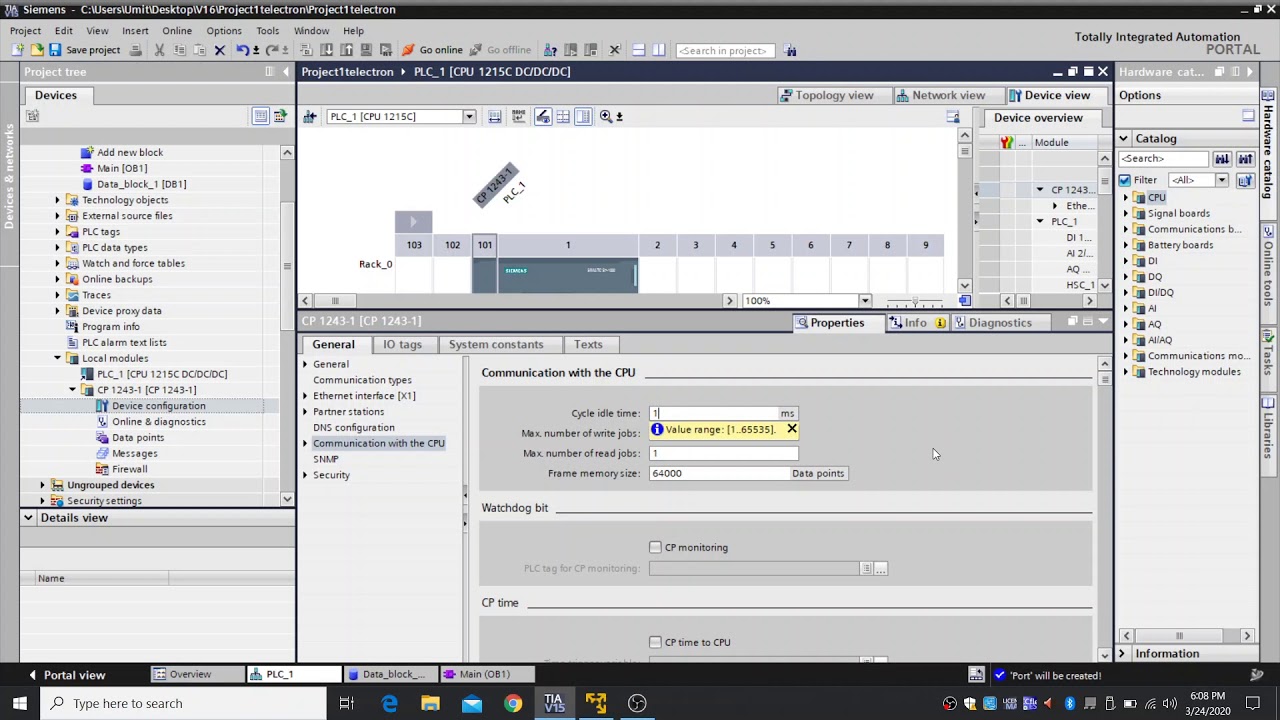Select SNMP in properties navigation
The image size is (1280, 720).
[326, 459]
